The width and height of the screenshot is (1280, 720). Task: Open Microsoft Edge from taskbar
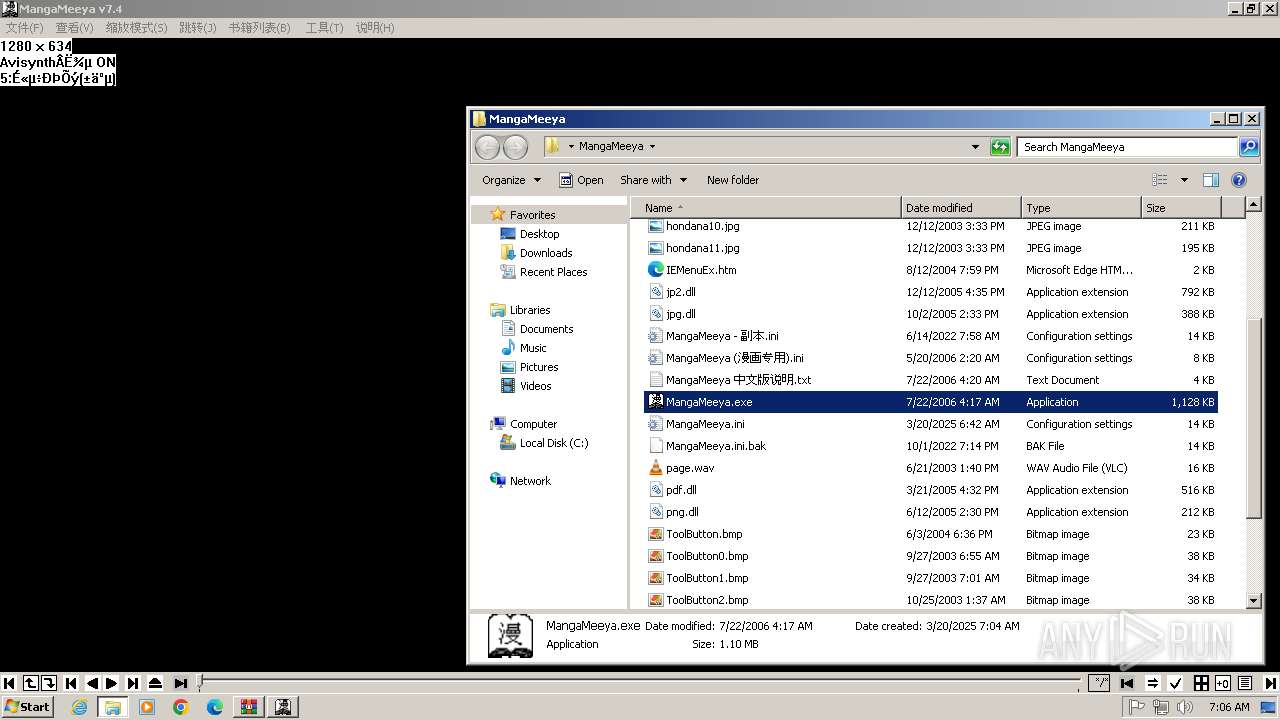215,707
